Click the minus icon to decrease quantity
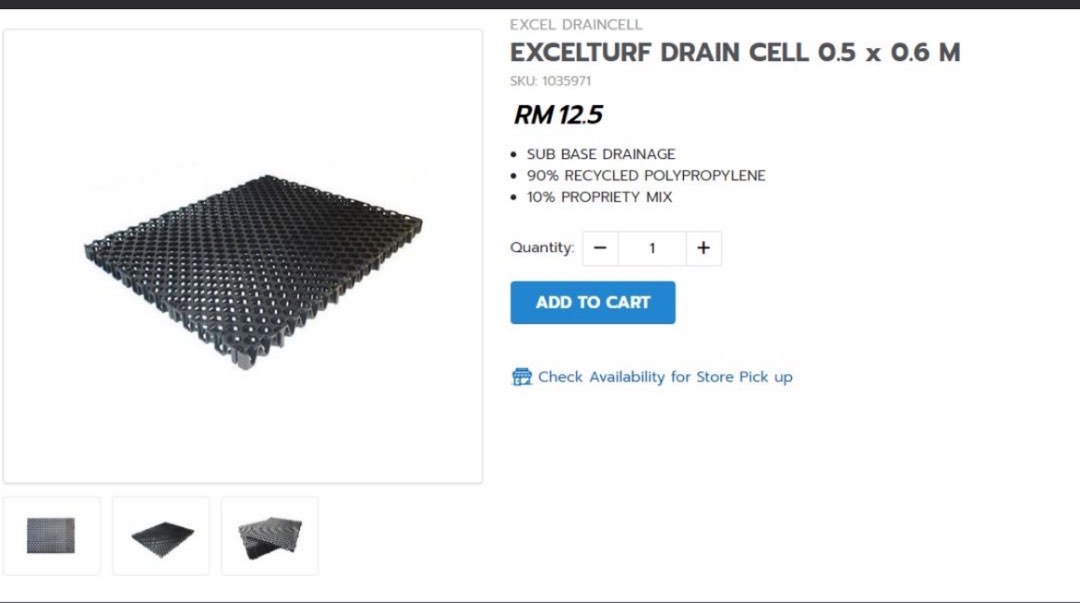1080x603 pixels. tap(600, 247)
